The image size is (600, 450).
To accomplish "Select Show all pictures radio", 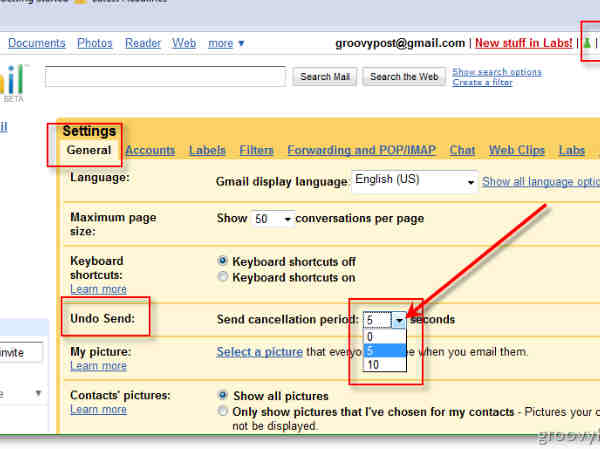I will pos(222,395).
